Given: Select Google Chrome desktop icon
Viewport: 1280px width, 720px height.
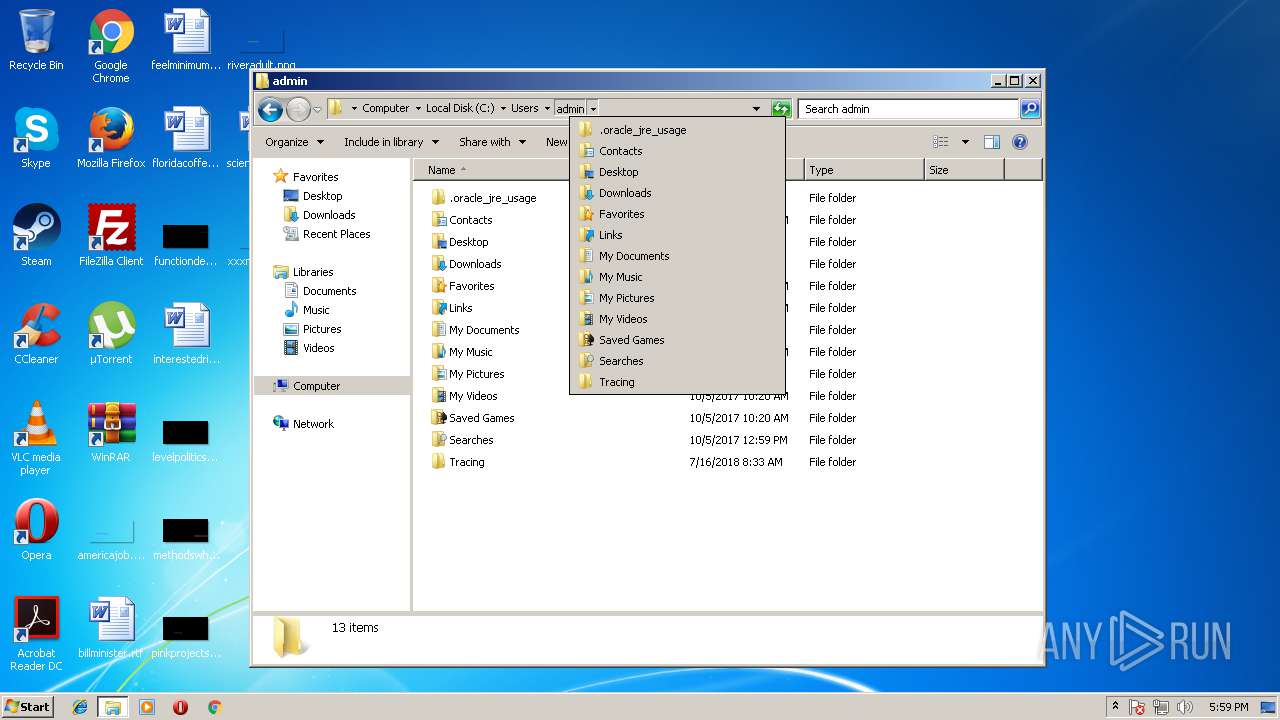Looking at the screenshot, I should 111,46.
